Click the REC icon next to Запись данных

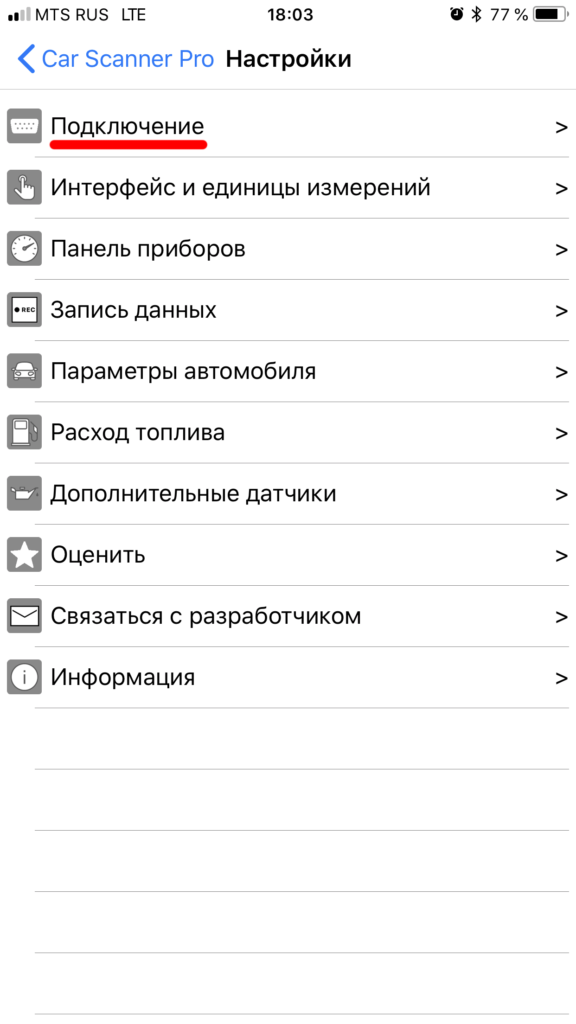click(x=24, y=310)
